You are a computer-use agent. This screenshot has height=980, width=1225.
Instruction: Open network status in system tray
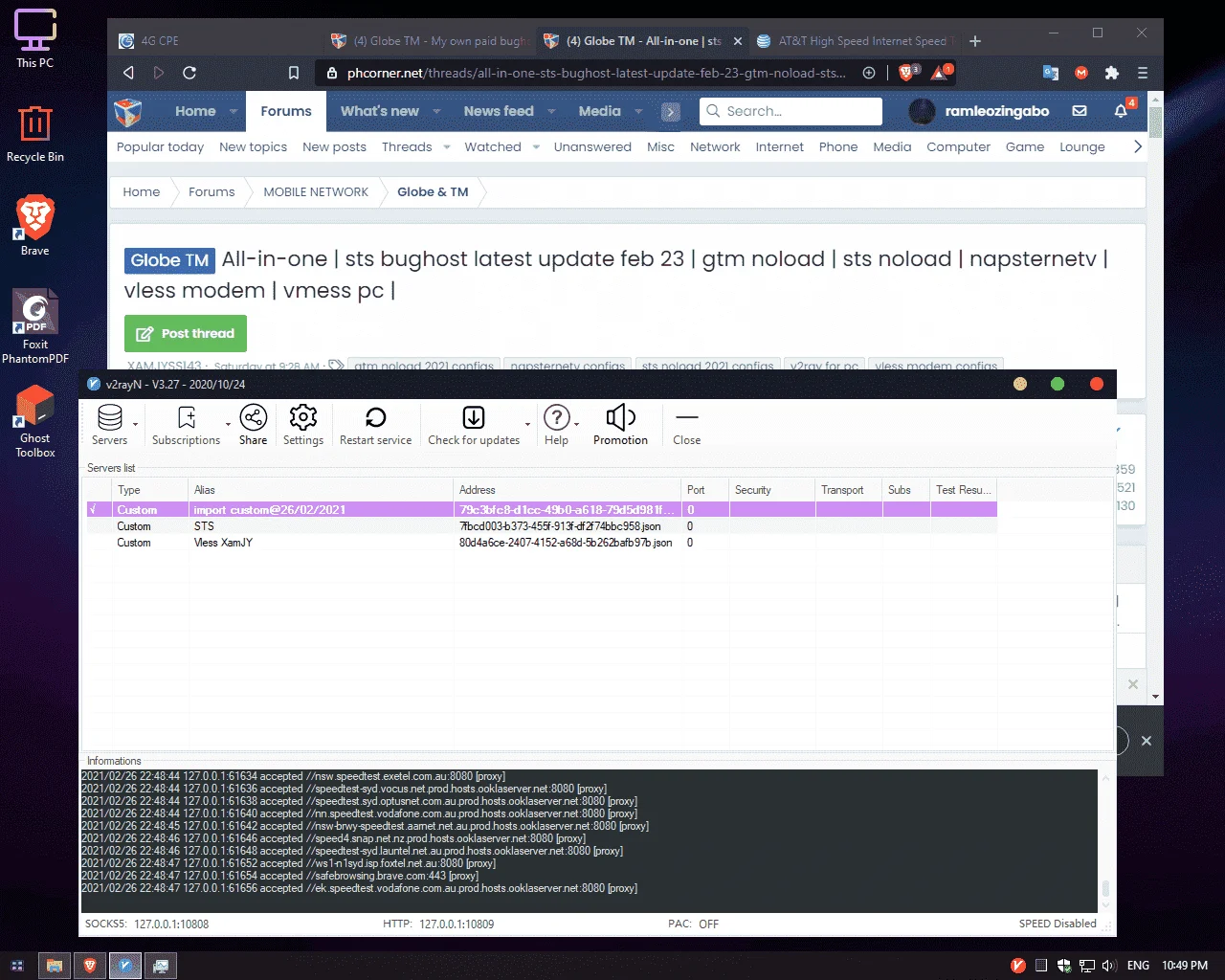pyautogui.click(x=1087, y=966)
